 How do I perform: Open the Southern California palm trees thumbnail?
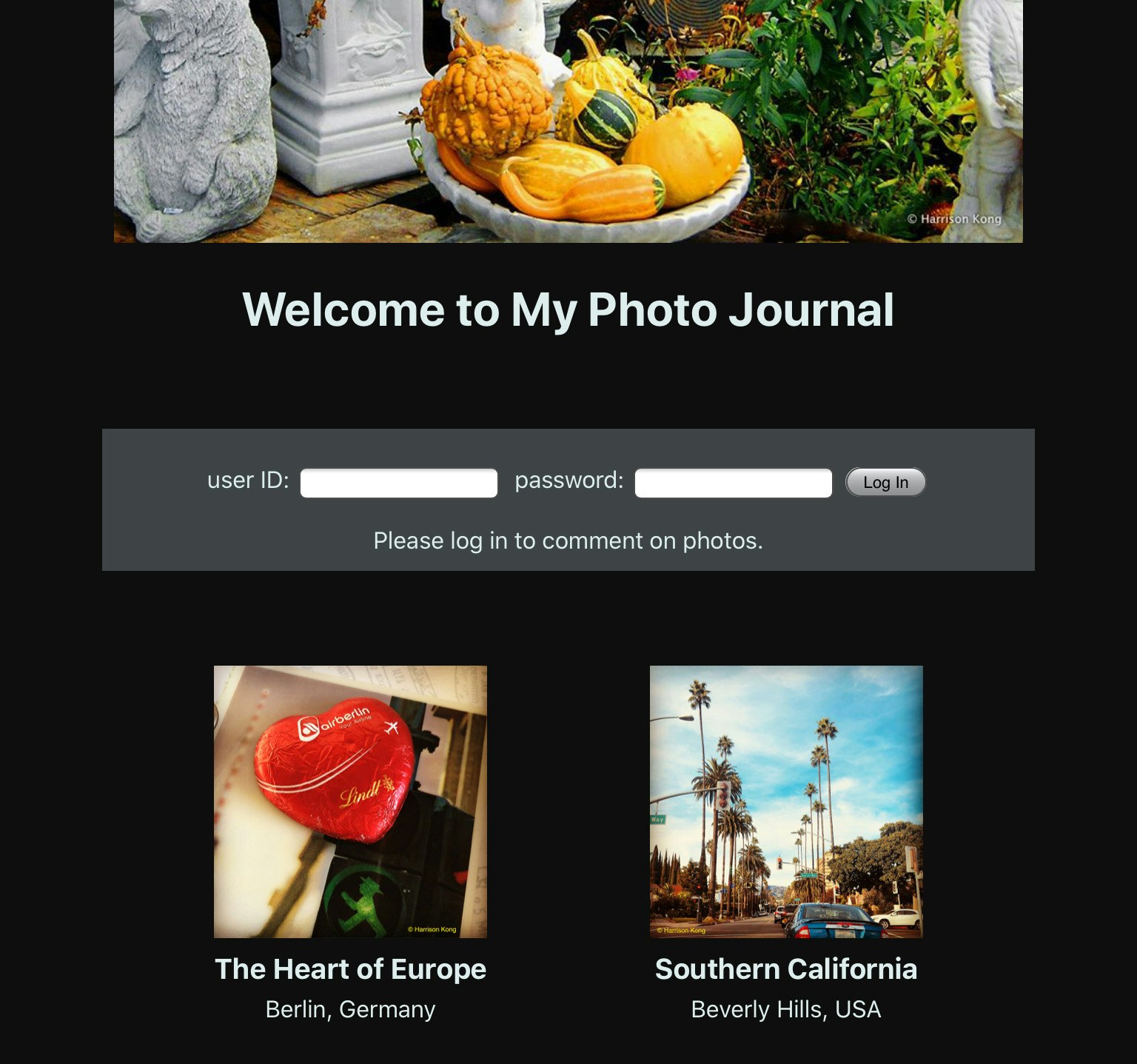(x=786, y=802)
